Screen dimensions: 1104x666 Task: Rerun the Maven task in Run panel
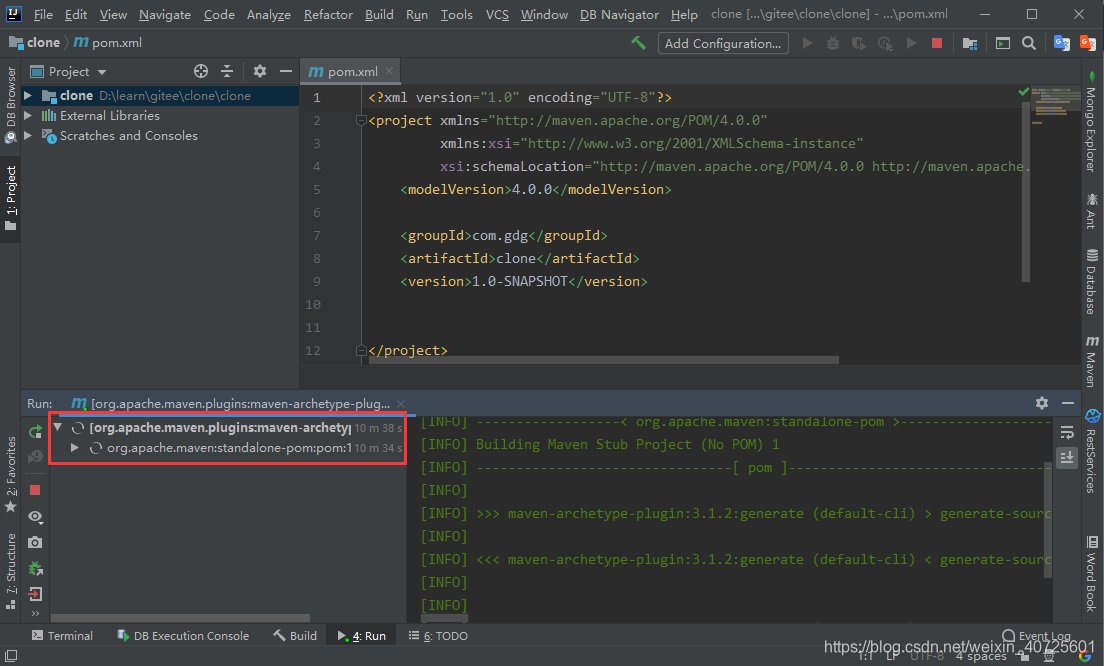click(x=35, y=432)
